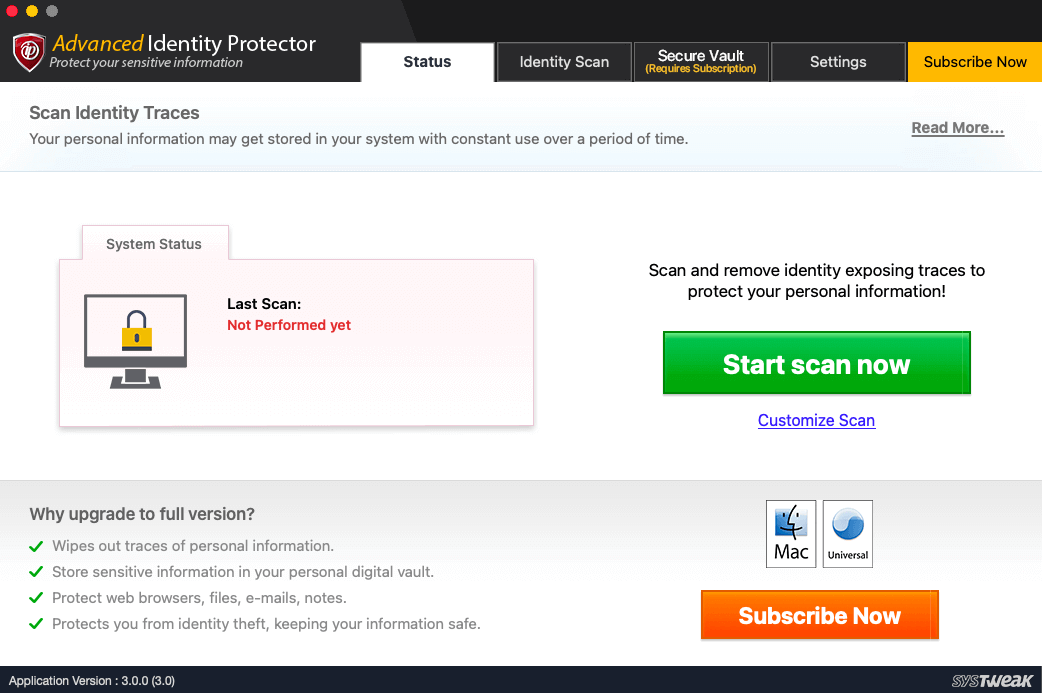This screenshot has width=1042, height=693.
Task: Click the yellow Subscribe Now tab
Action: click(974, 61)
